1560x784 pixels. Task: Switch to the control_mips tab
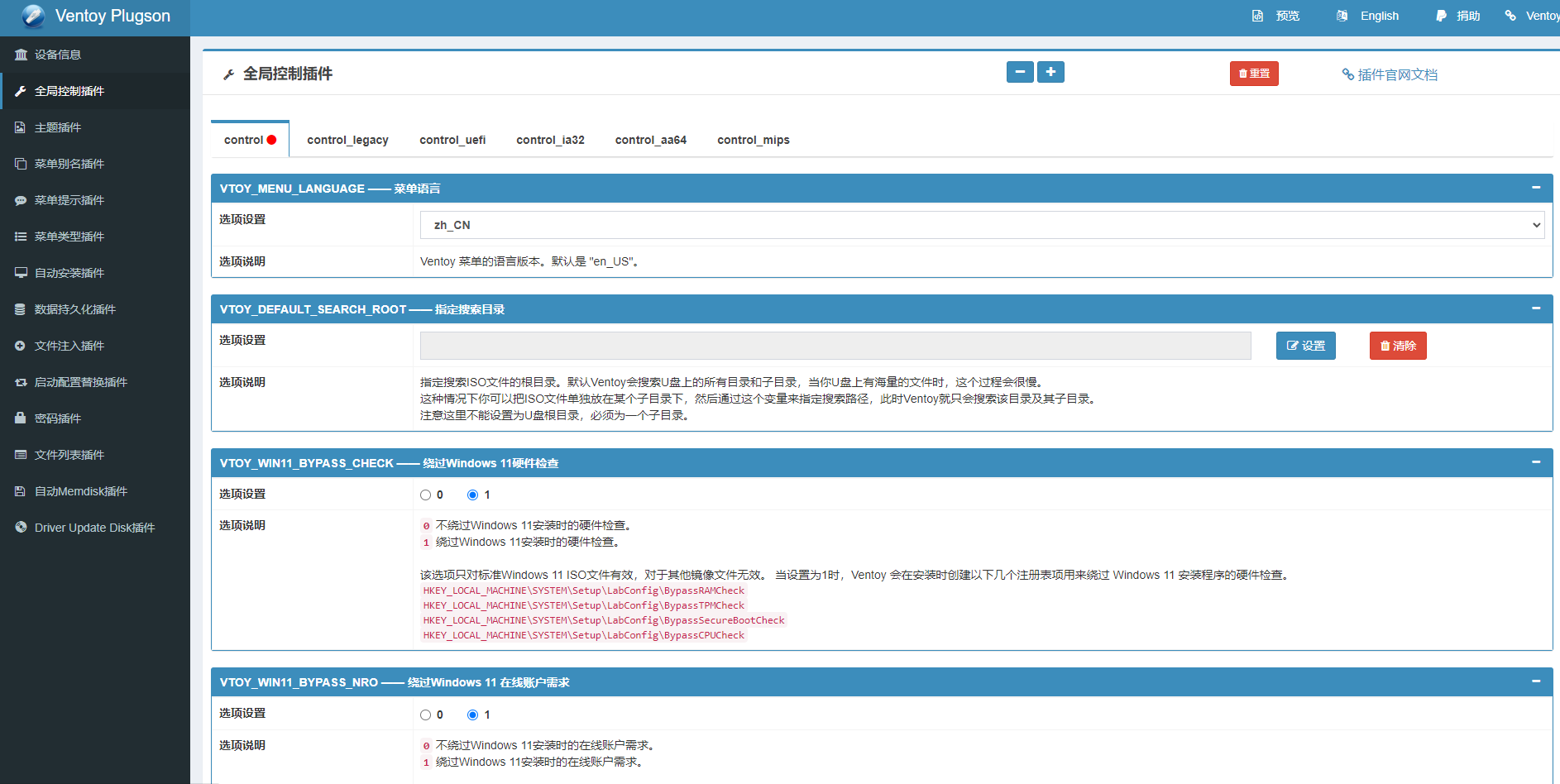754,140
